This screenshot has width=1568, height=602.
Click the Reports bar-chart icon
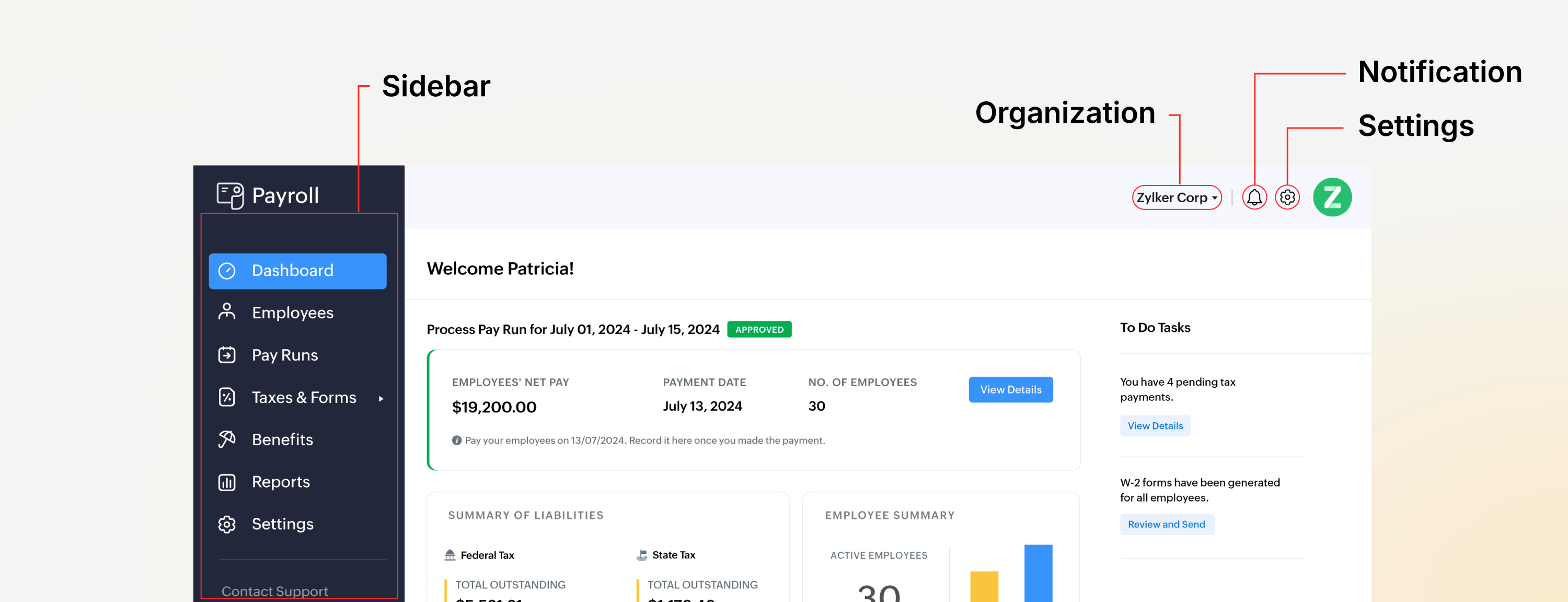pyautogui.click(x=228, y=481)
